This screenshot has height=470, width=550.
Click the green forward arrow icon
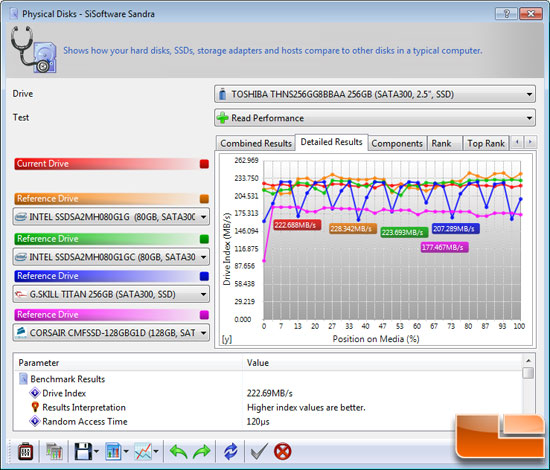(x=201, y=451)
